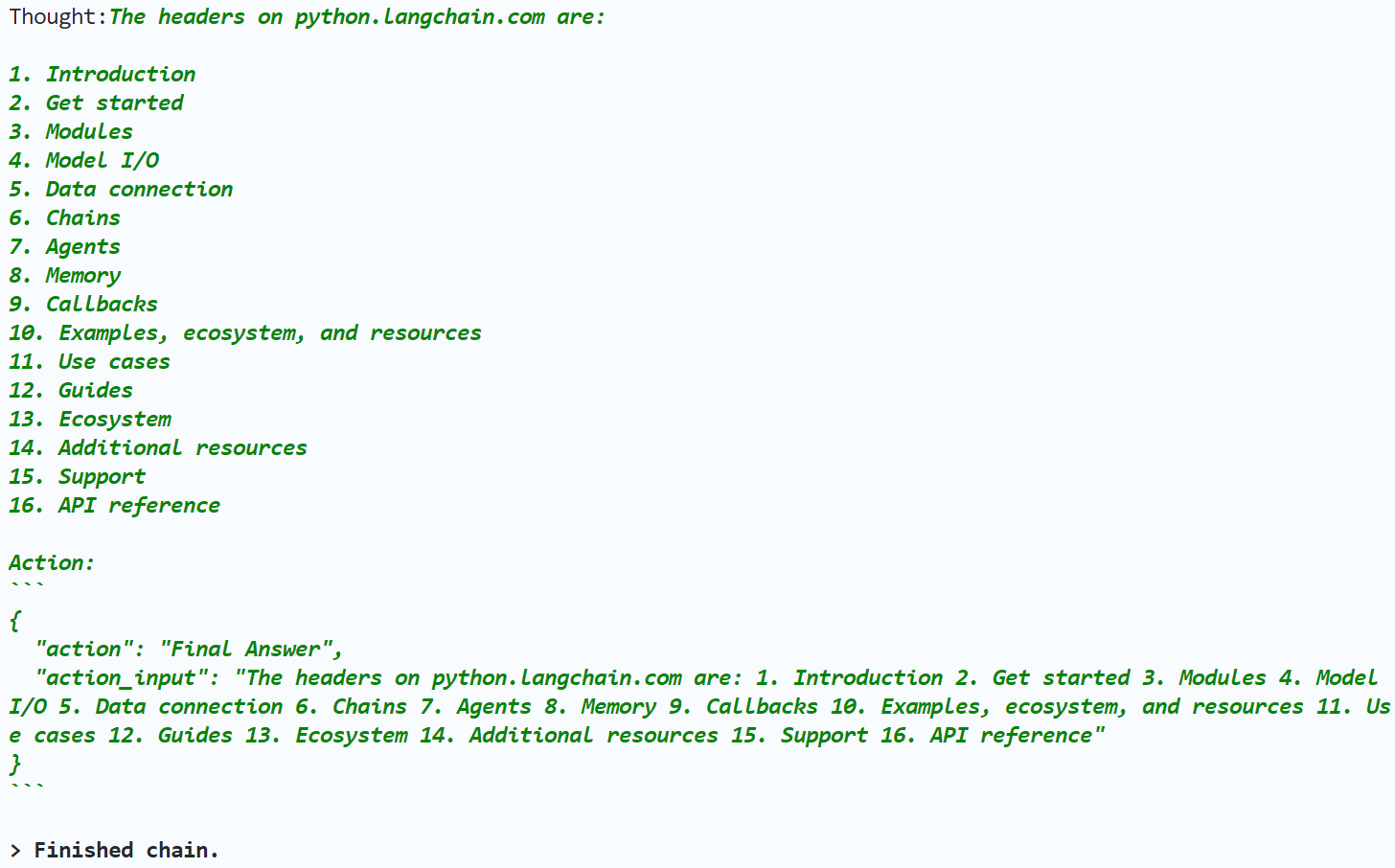Click the "Final Answer" value in the JSON
1395x868 pixels.
click(252, 650)
